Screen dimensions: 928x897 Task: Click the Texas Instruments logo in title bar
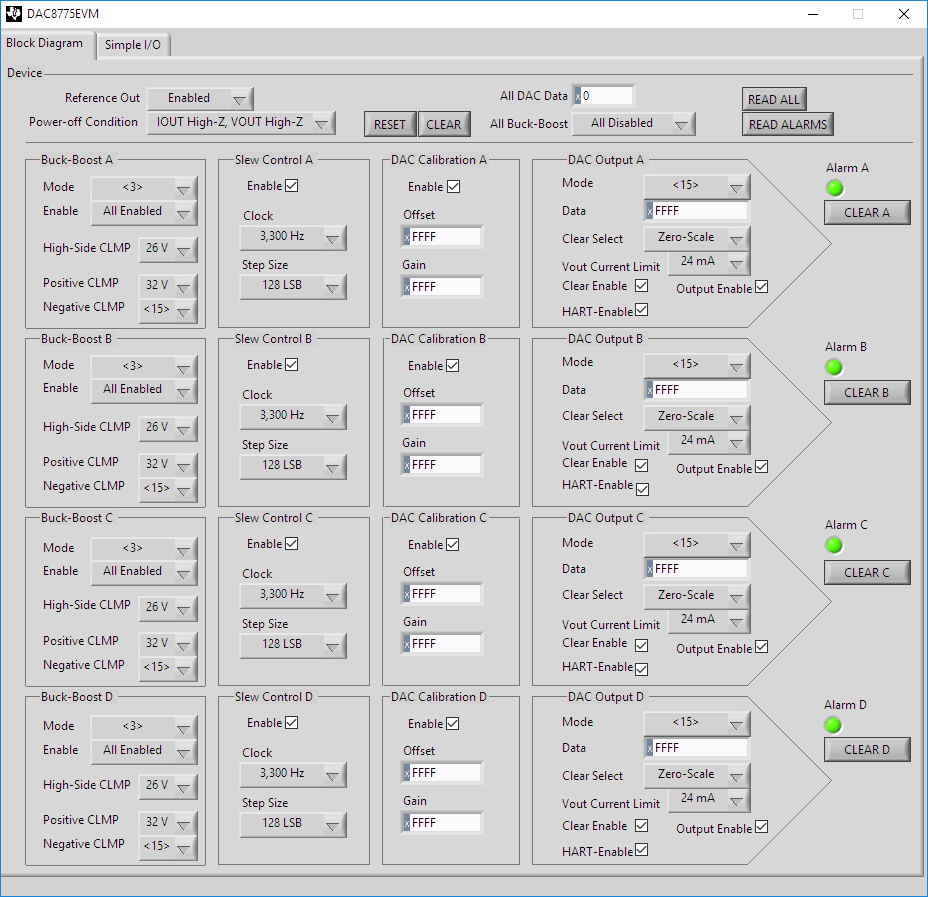(14, 14)
